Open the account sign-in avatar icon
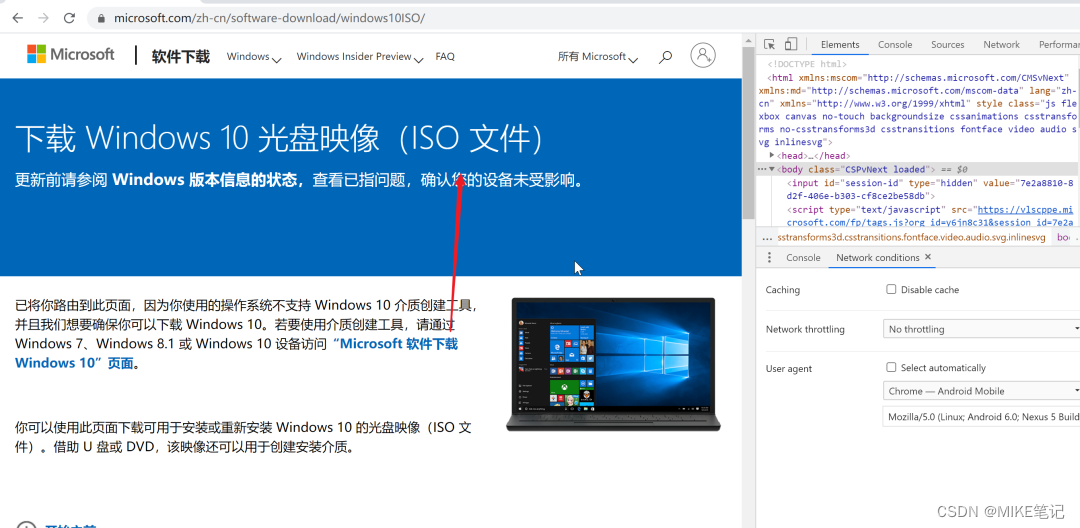This screenshot has height=528, width=1080. pyautogui.click(x=703, y=55)
